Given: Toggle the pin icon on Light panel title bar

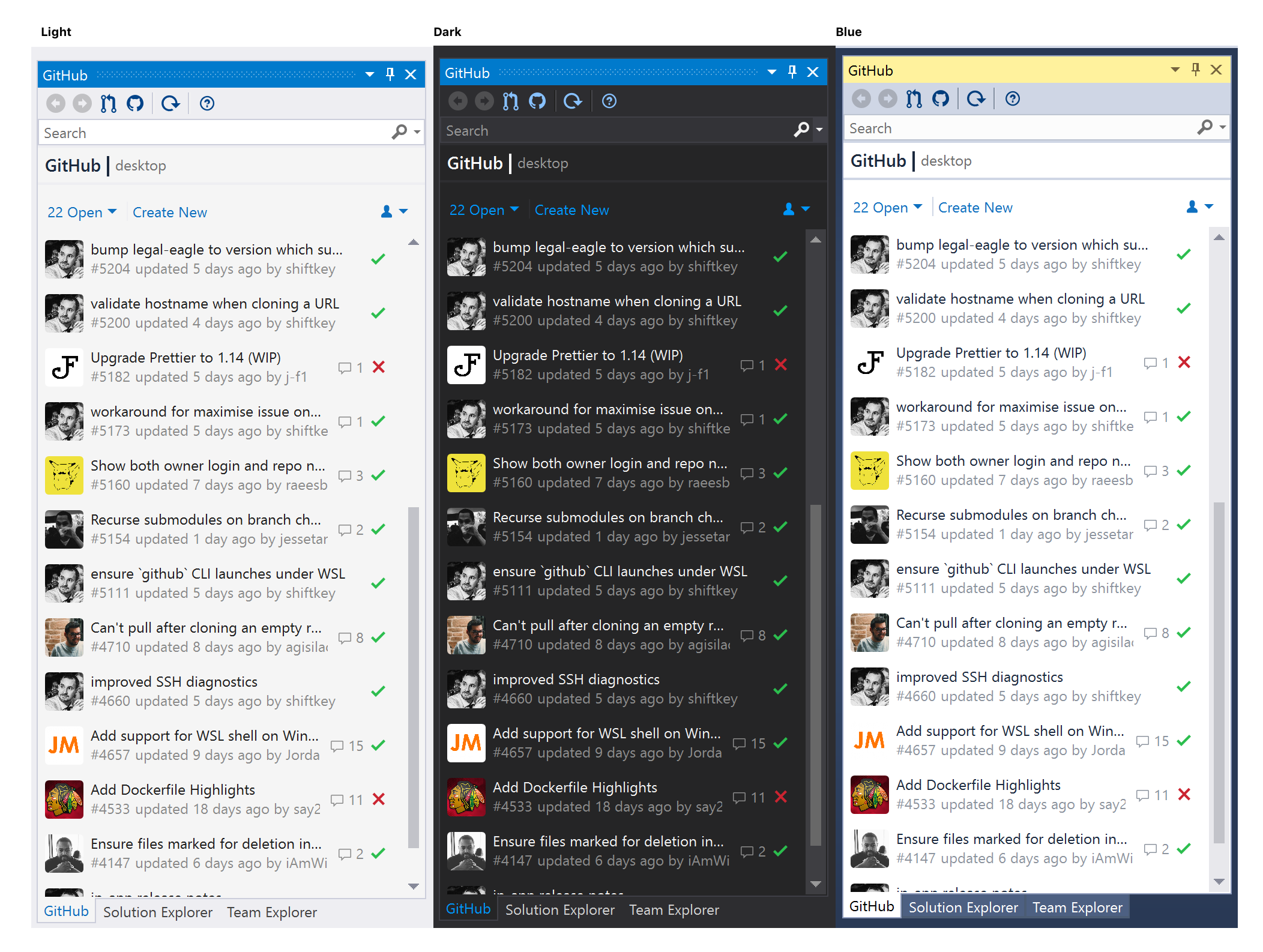Looking at the screenshot, I should click(390, 74).
